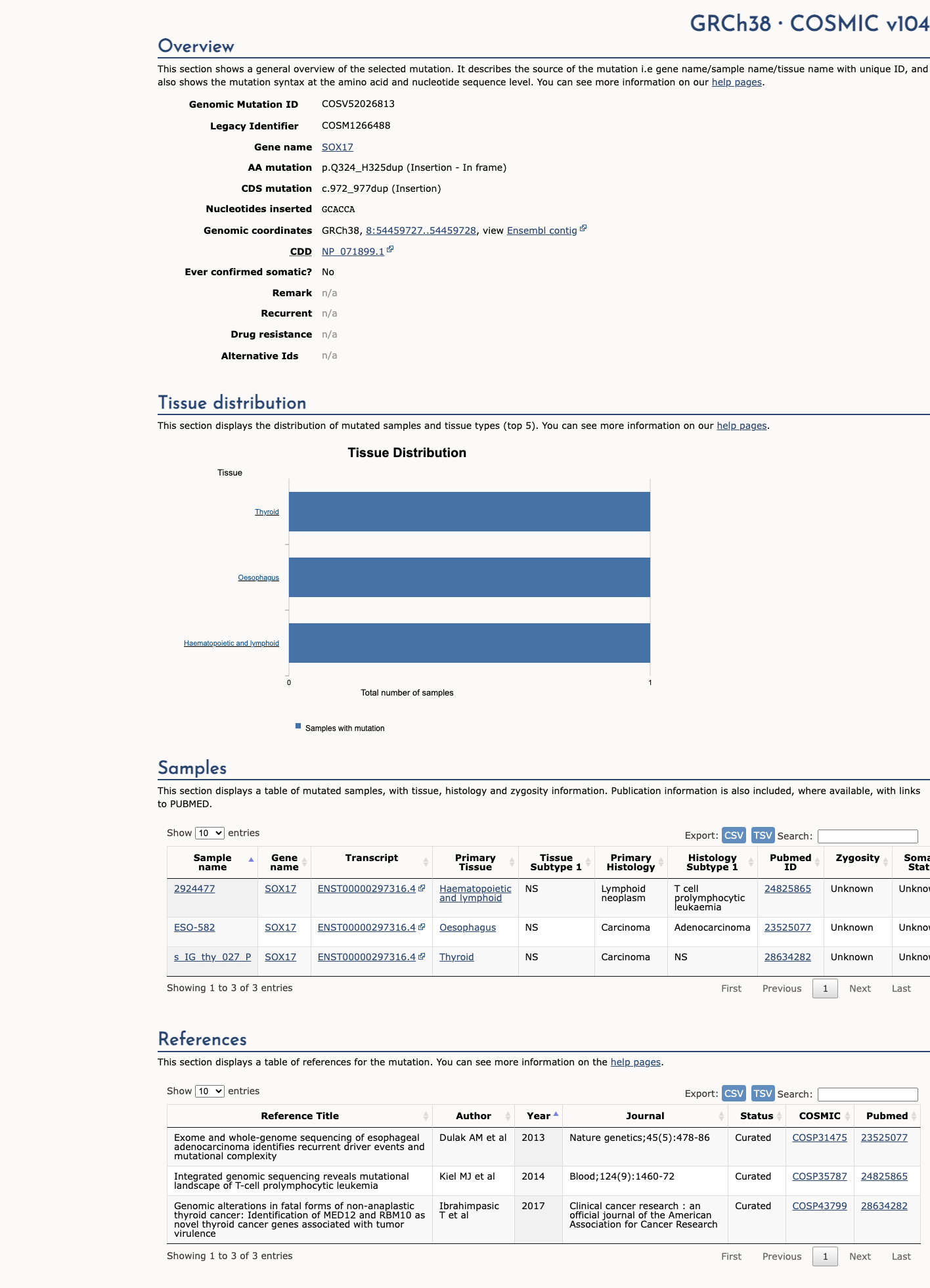Screen dimensions: 930x1288
Task: Sort References table by Author arrows
Action: 508,1116
